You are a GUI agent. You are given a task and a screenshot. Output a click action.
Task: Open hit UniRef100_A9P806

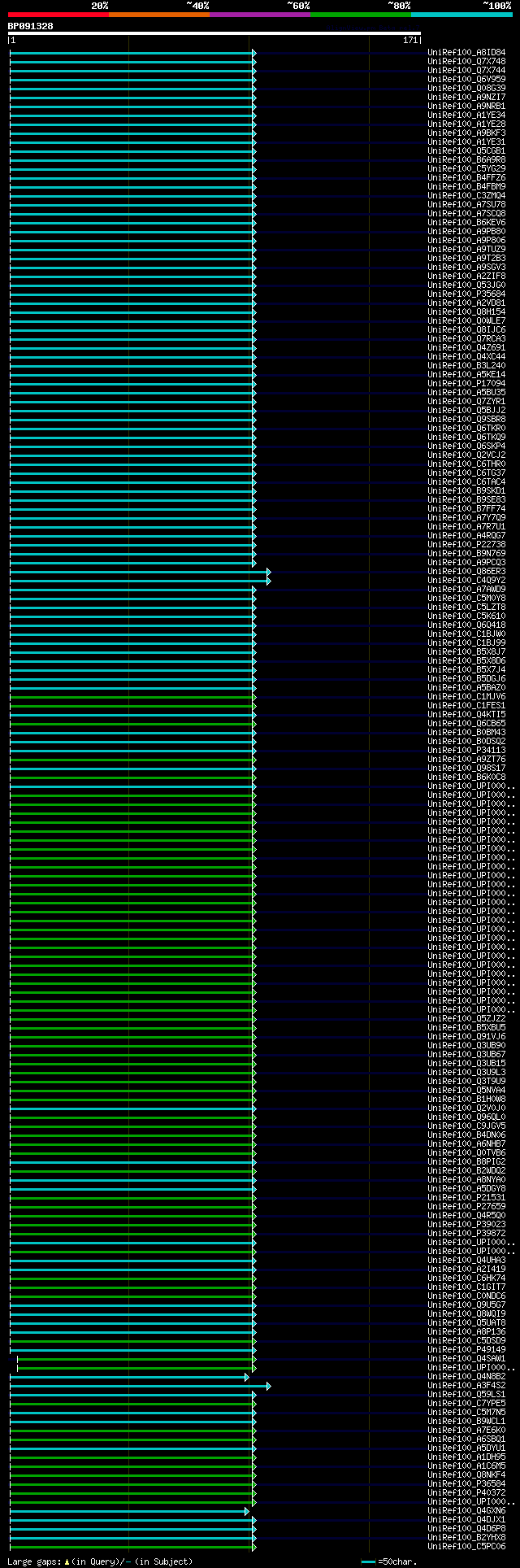pos(466,240)
